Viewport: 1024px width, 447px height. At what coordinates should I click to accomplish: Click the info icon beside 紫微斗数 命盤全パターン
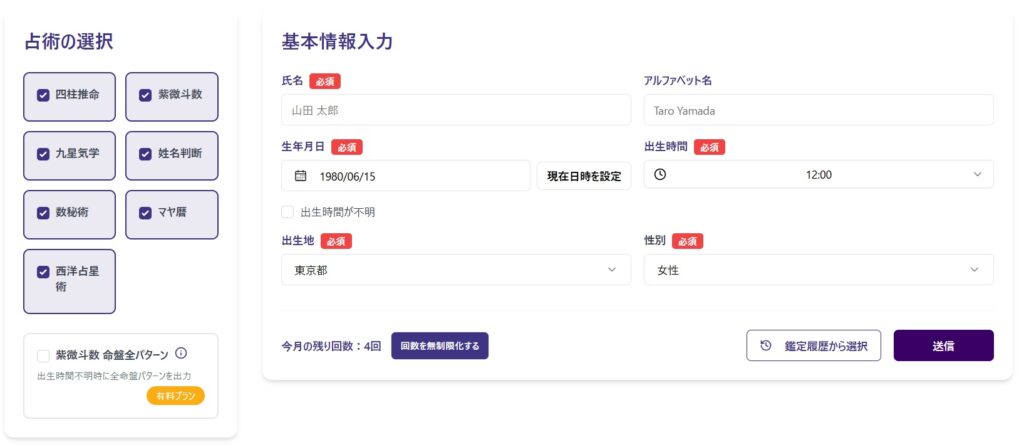coord(181,354)
